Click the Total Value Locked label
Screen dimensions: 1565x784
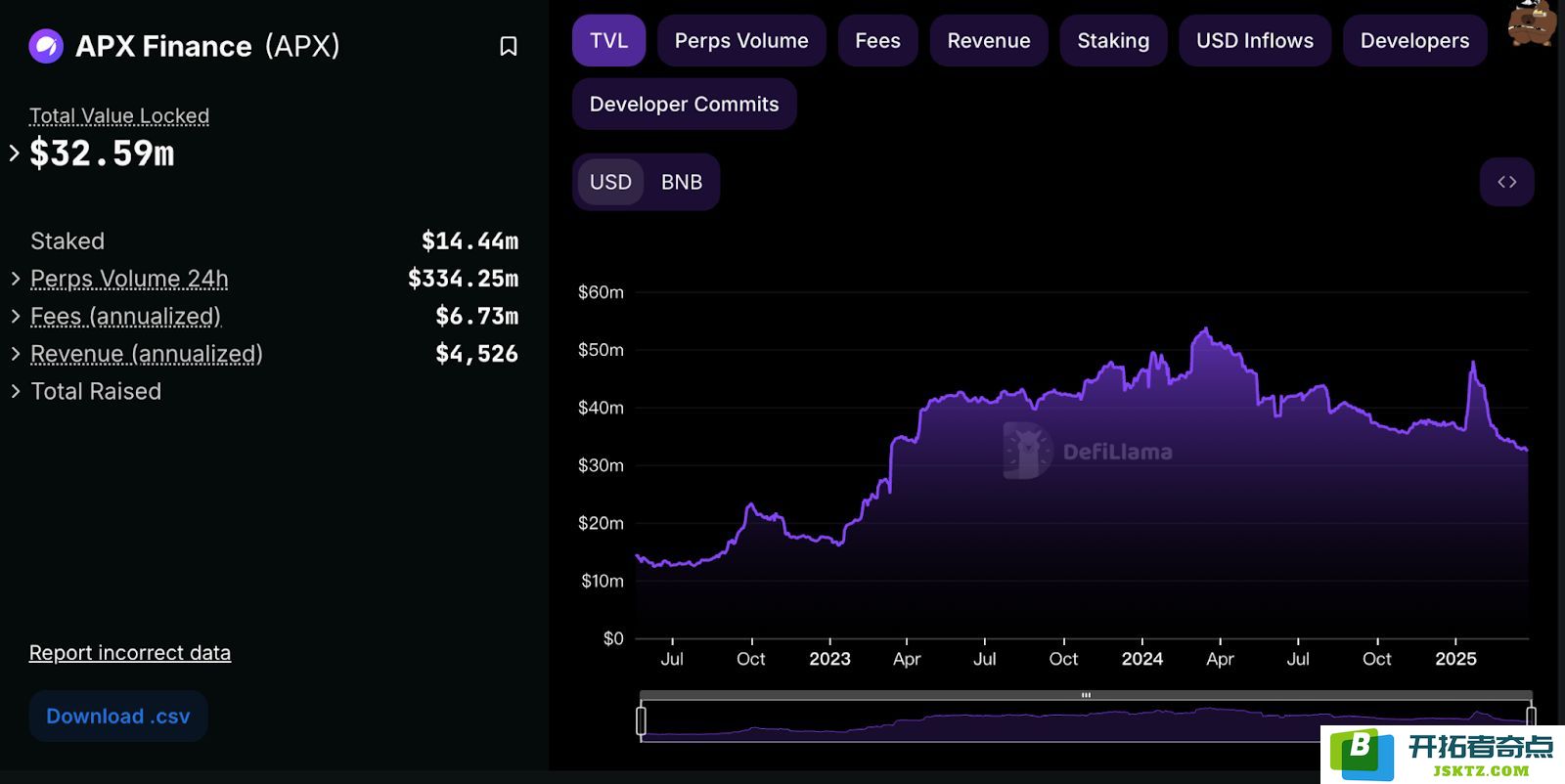coord(119,116)
